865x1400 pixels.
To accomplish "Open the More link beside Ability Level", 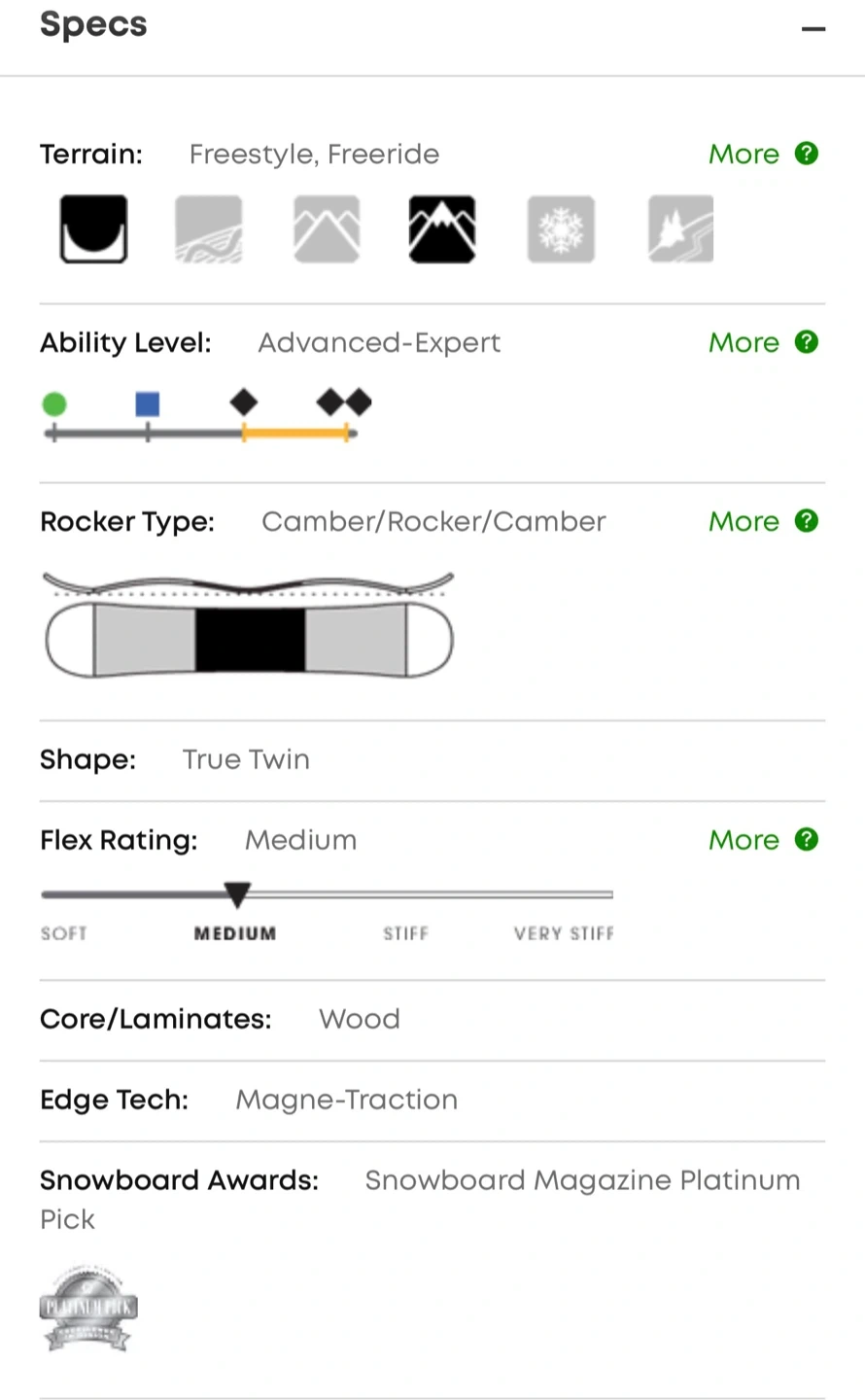I will pos(744,343).
